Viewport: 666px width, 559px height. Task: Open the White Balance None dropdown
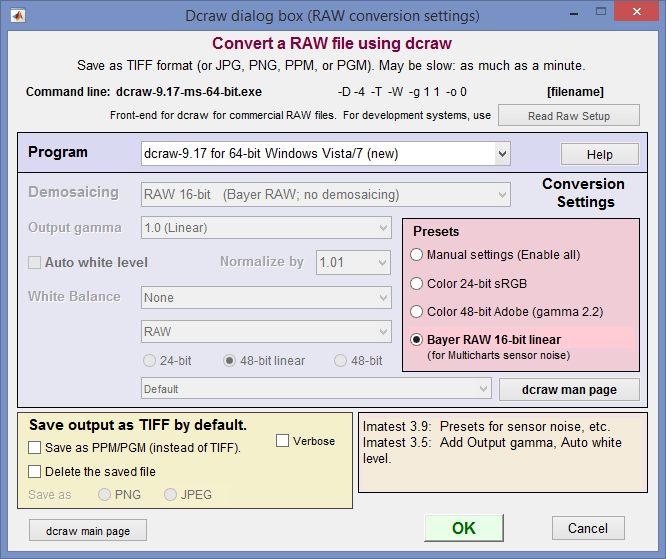pyautogui.click(x=266, y=297)
